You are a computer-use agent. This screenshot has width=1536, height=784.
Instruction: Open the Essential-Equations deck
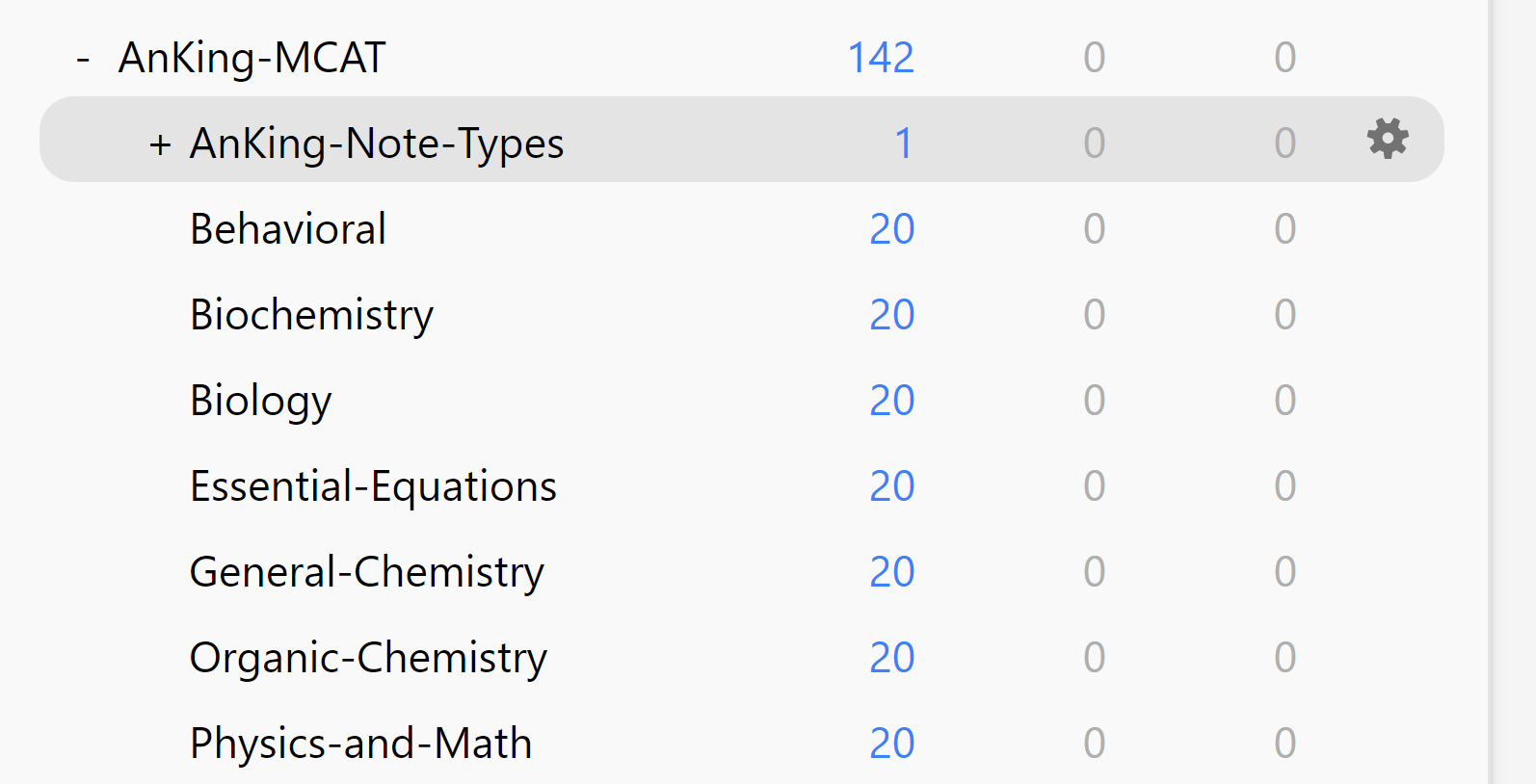click(x=373, y=486)
